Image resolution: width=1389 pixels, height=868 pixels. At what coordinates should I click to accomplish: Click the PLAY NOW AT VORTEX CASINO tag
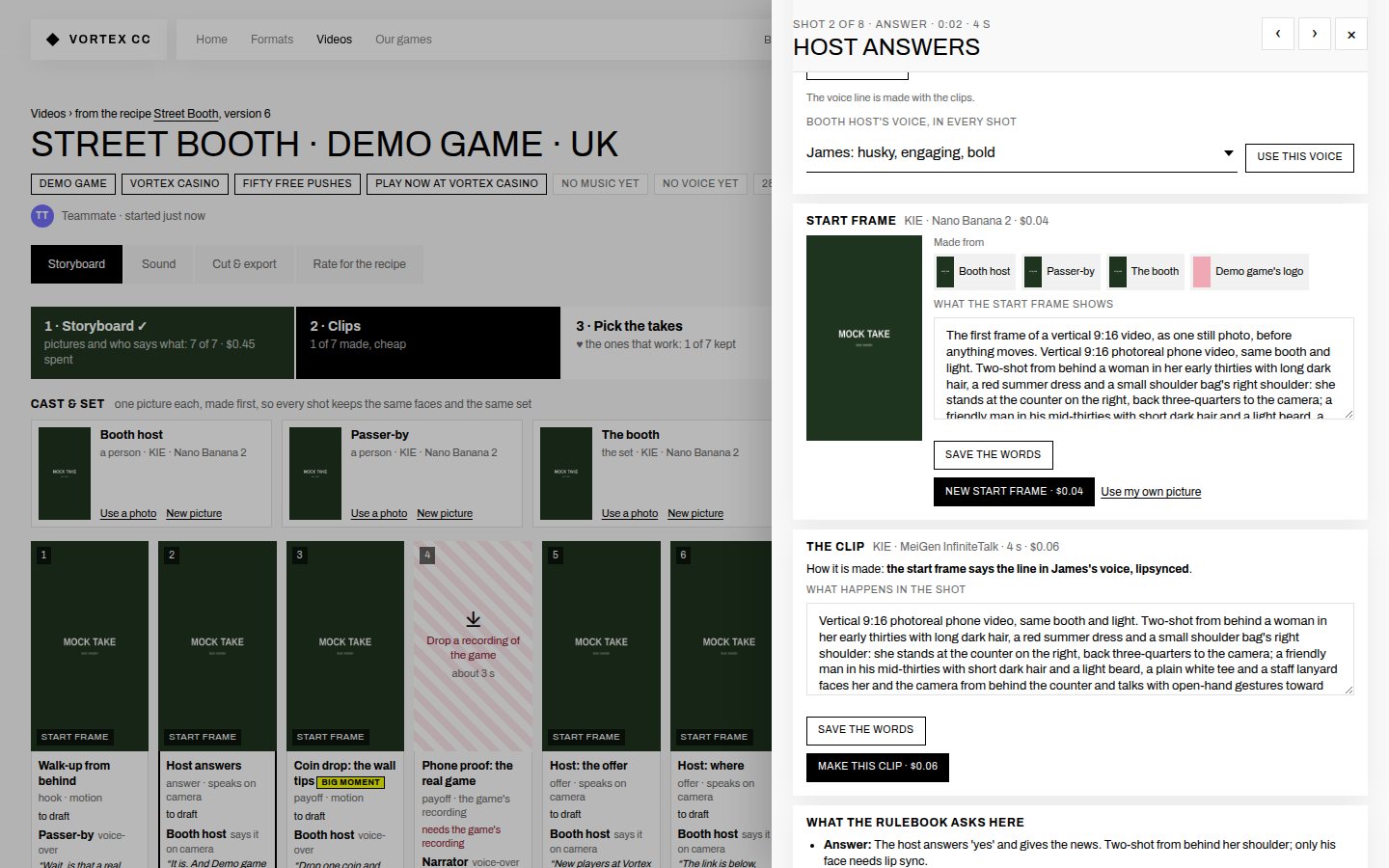tap(456, 184)
